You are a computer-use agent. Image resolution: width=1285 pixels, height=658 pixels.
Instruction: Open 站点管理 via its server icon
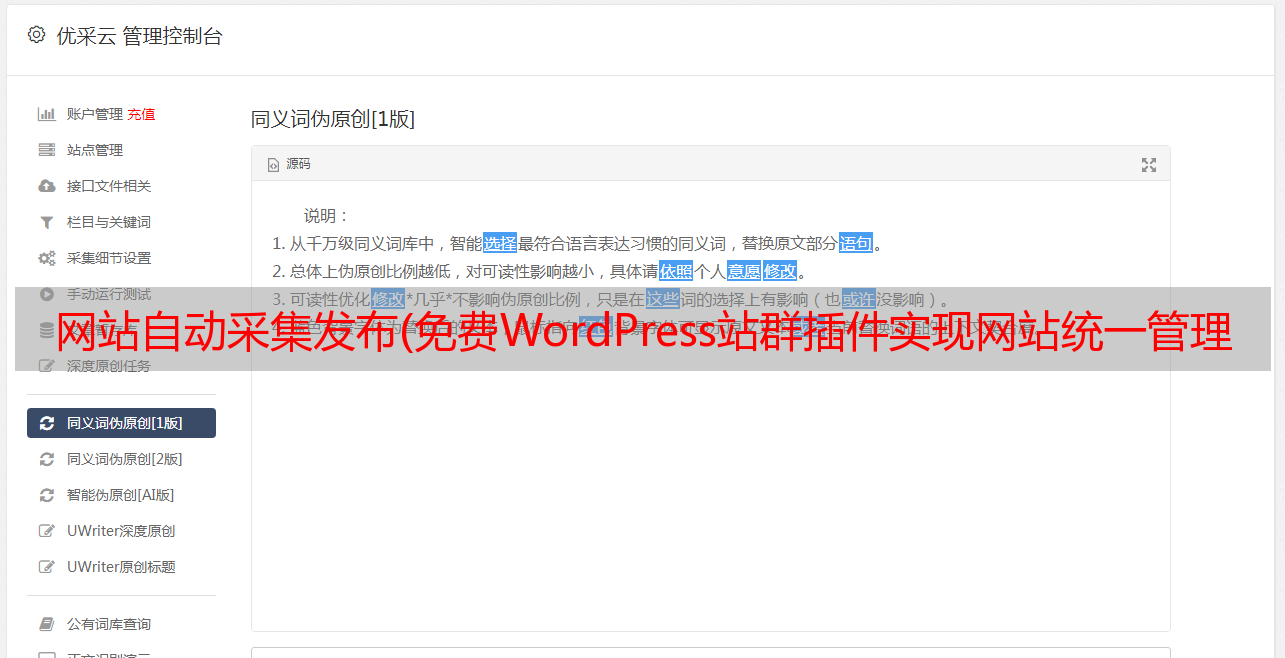coord(46,150)
